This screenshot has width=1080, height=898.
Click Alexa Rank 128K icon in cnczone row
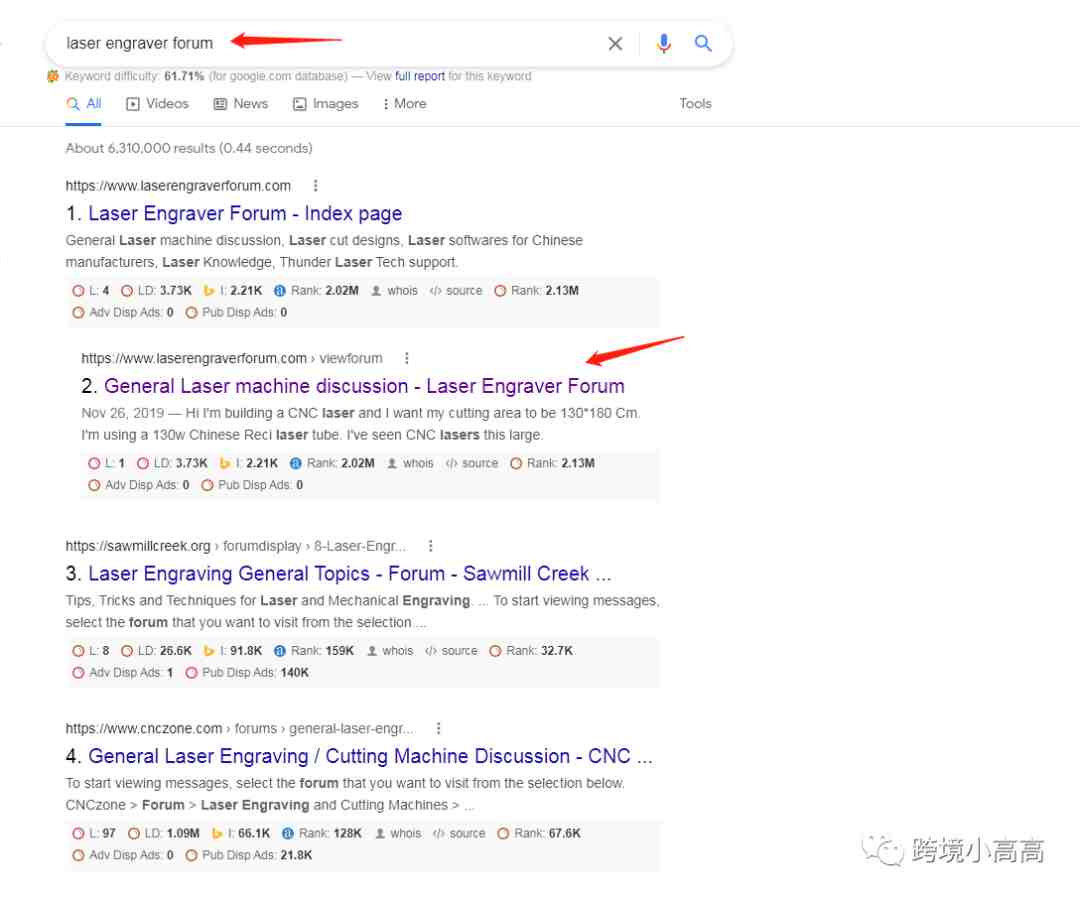288,833
